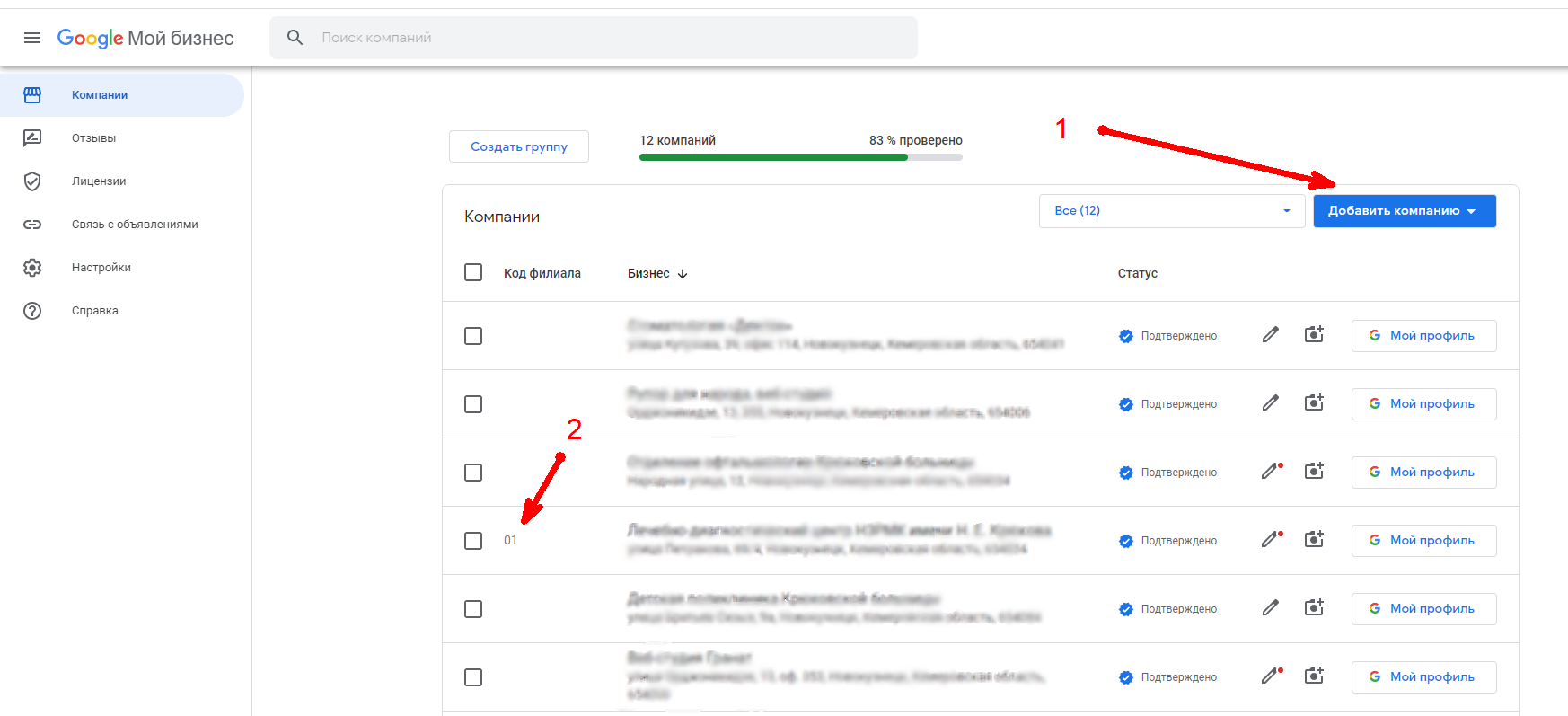Click Мой профиль in second company row
The height and width of the screenshot is (716, 1568).
coord(1423,404)
